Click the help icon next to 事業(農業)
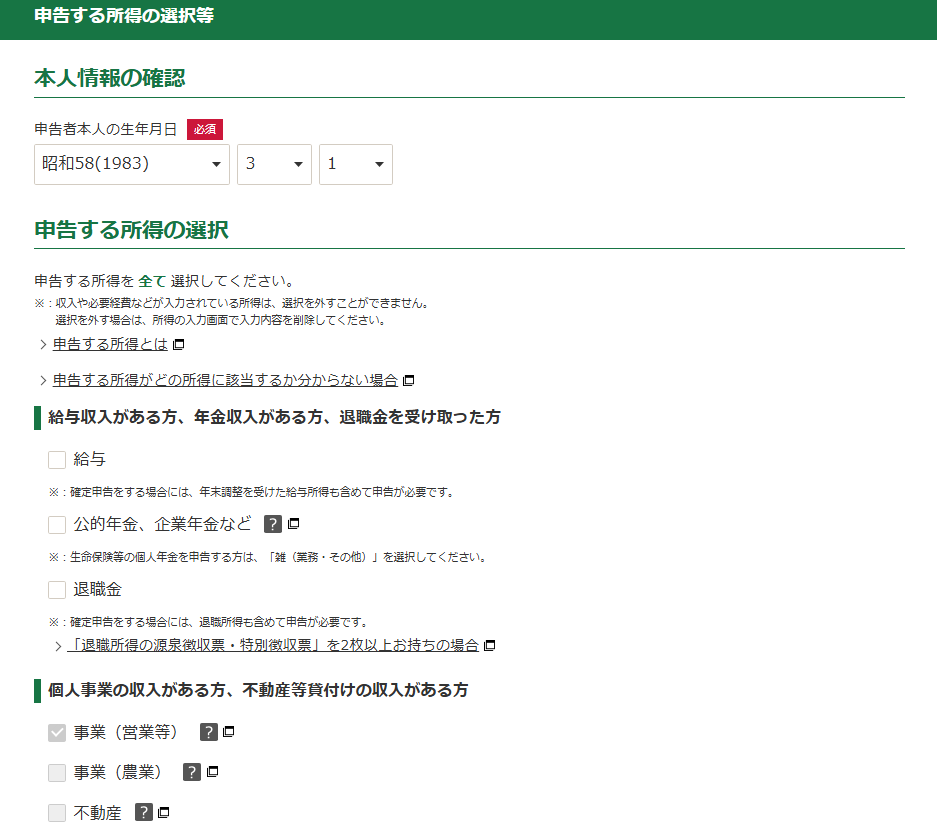Image resolution: width=937 pixels, height=838 pixels. coord(192,772)
